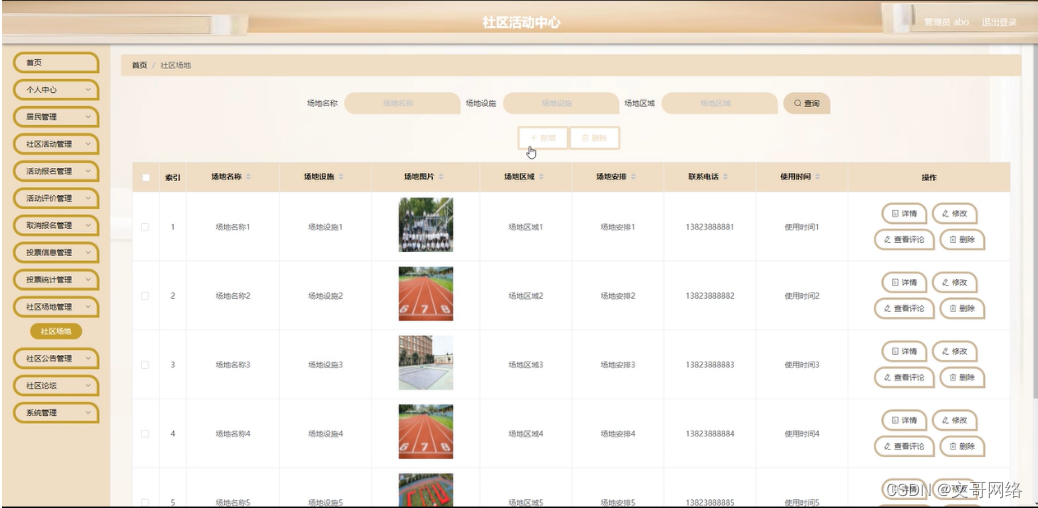Viewport: 1038px width, 508px height.
Task: Open the venue image in row 1
Action: click(426, 225)
